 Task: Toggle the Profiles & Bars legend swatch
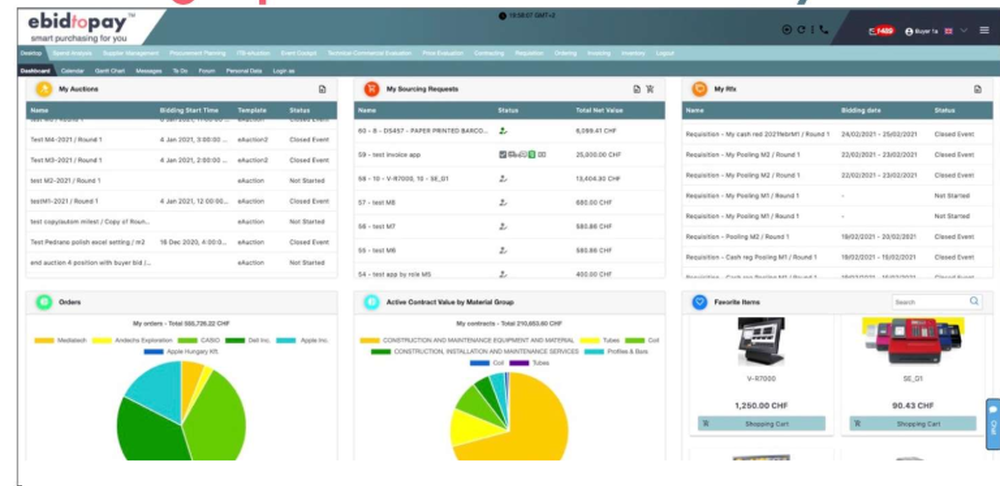click(594, 351)
